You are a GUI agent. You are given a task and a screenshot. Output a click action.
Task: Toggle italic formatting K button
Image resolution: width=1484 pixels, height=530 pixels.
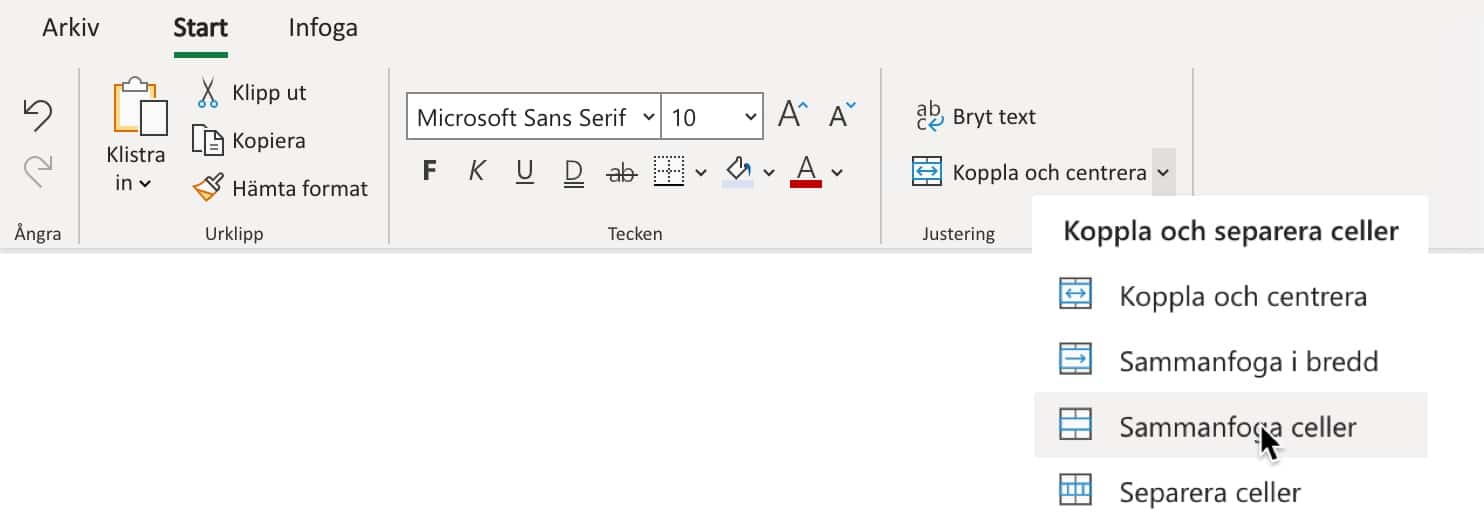coord(477,172)
